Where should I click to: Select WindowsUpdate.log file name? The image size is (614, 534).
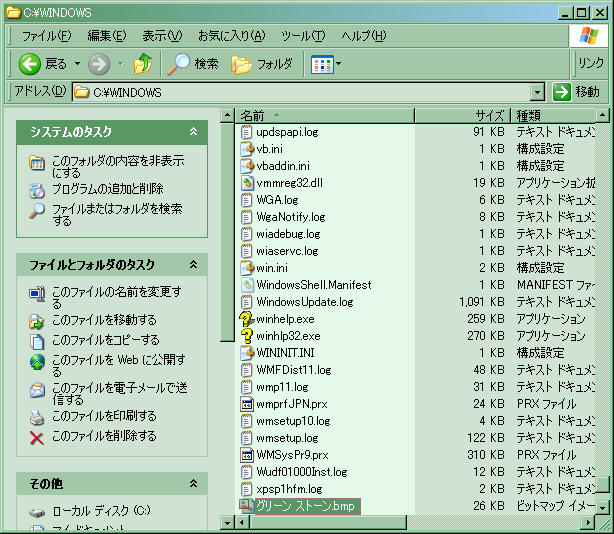[x=305, y=302]
